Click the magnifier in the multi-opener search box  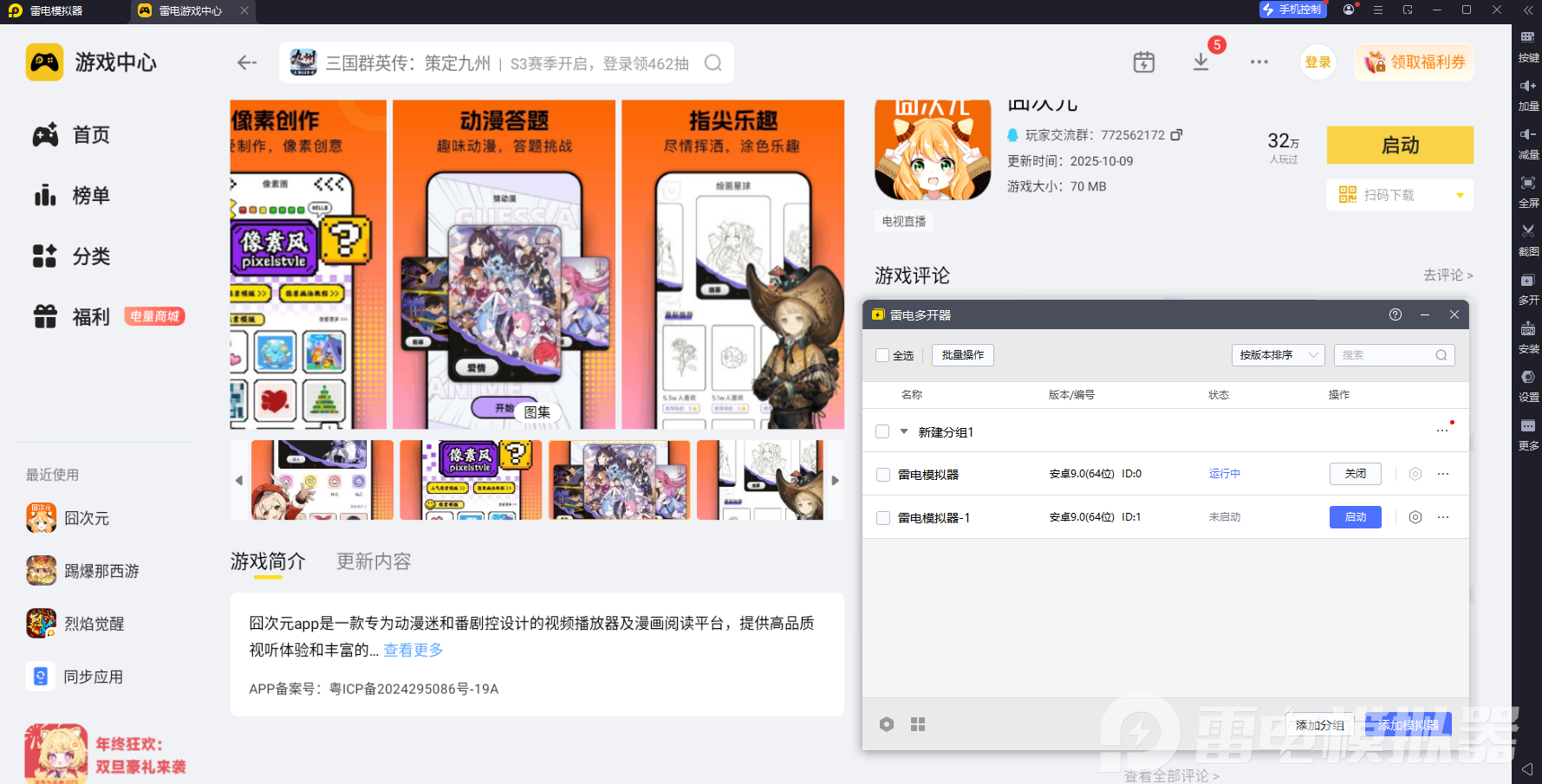click(x=1441, y=355)
